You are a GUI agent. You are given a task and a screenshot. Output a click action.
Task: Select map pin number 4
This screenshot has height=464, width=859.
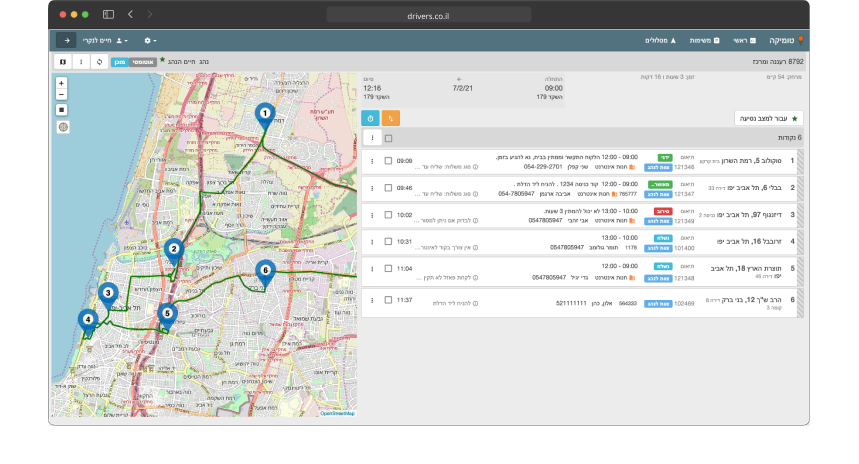pyautogui.click(x=88, y=322)
